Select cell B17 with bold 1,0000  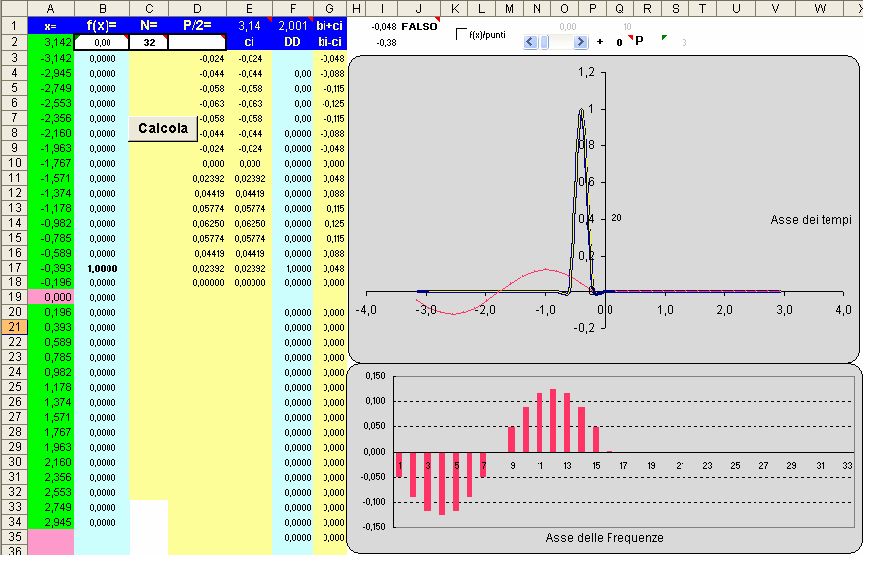(100, 269)
